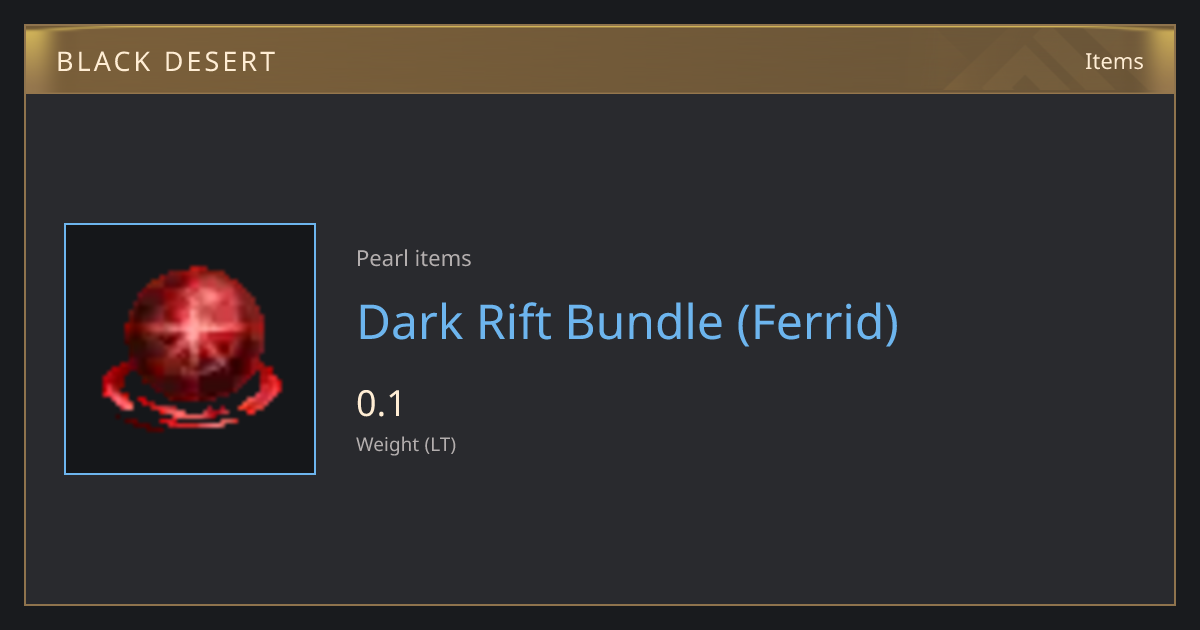Click the red Dark Rift orb icon
The height and width of the screenshot is (630, 1200).
(190, 349)
